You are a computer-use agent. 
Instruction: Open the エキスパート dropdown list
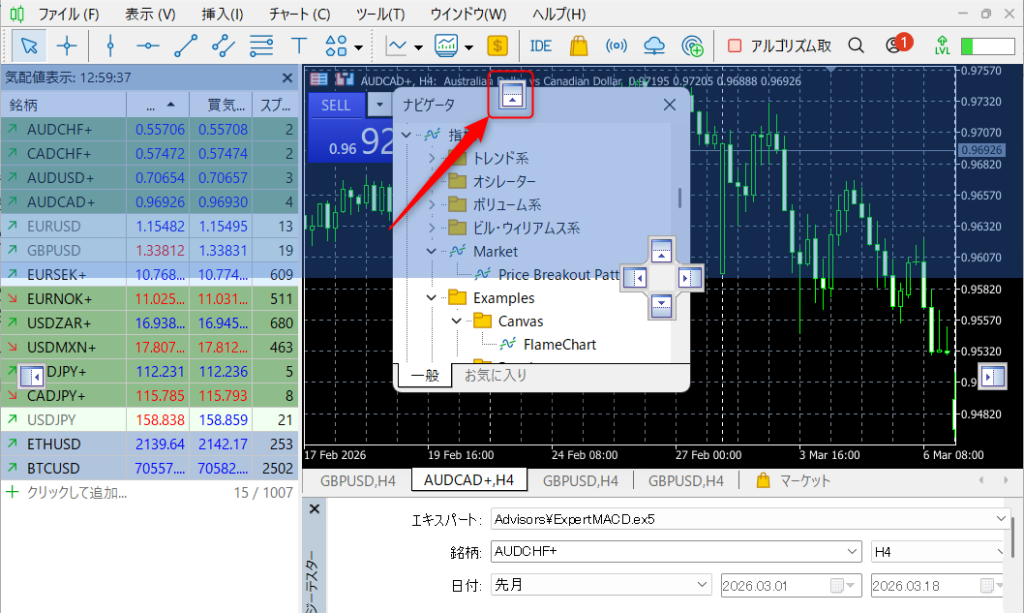click(1002, 519)
